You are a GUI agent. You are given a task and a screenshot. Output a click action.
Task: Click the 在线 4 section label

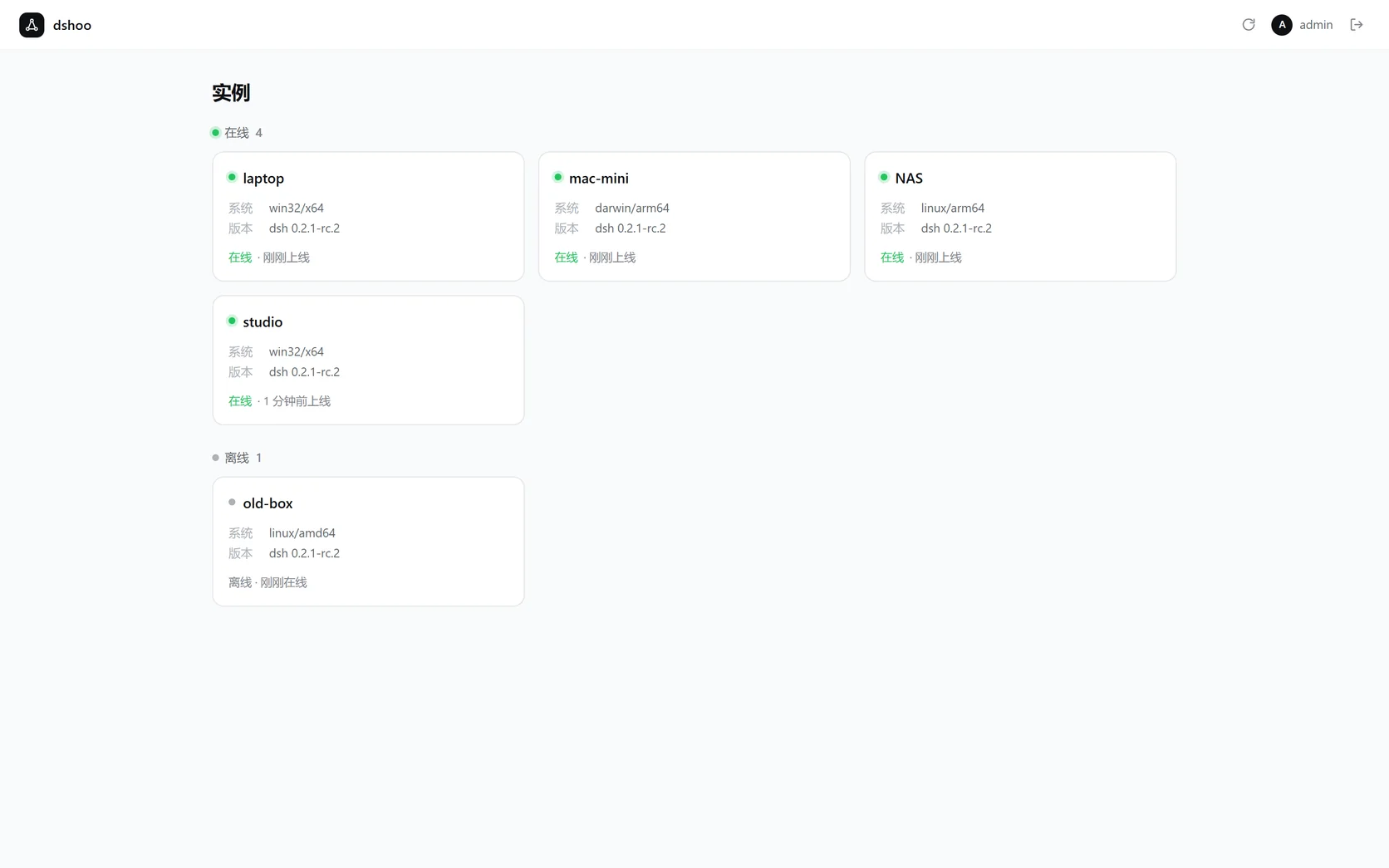[x=243, y=133]
